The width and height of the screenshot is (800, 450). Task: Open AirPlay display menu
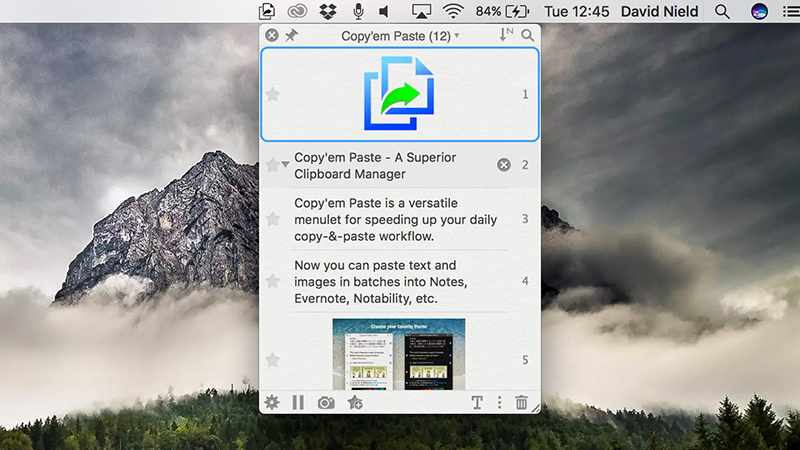421,11
